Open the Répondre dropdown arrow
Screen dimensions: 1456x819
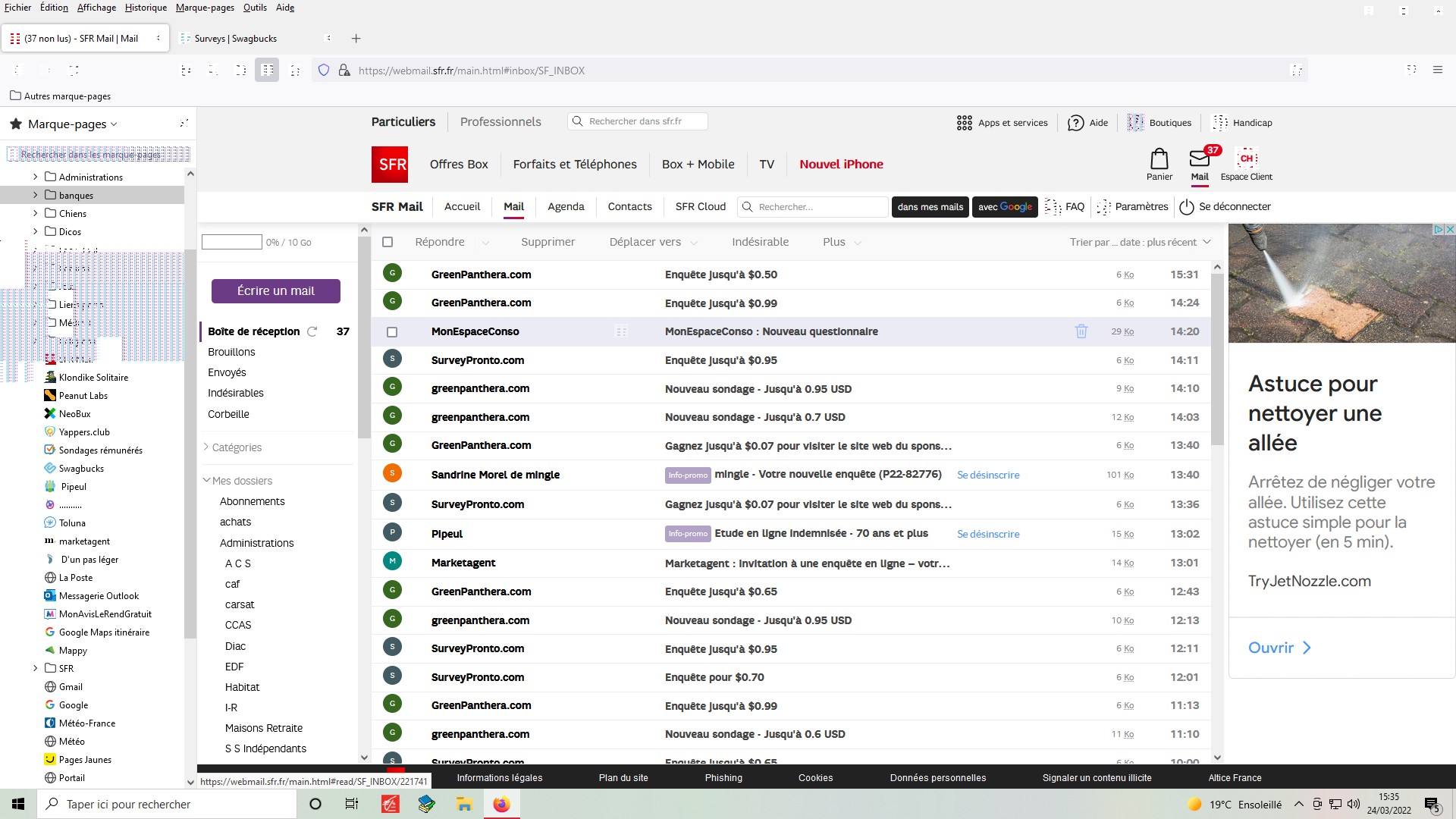(x=485, y=243)
